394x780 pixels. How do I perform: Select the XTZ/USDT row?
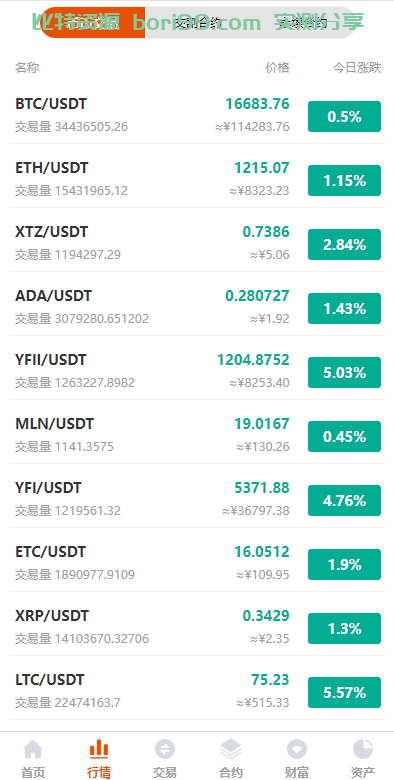click(197, 244)
